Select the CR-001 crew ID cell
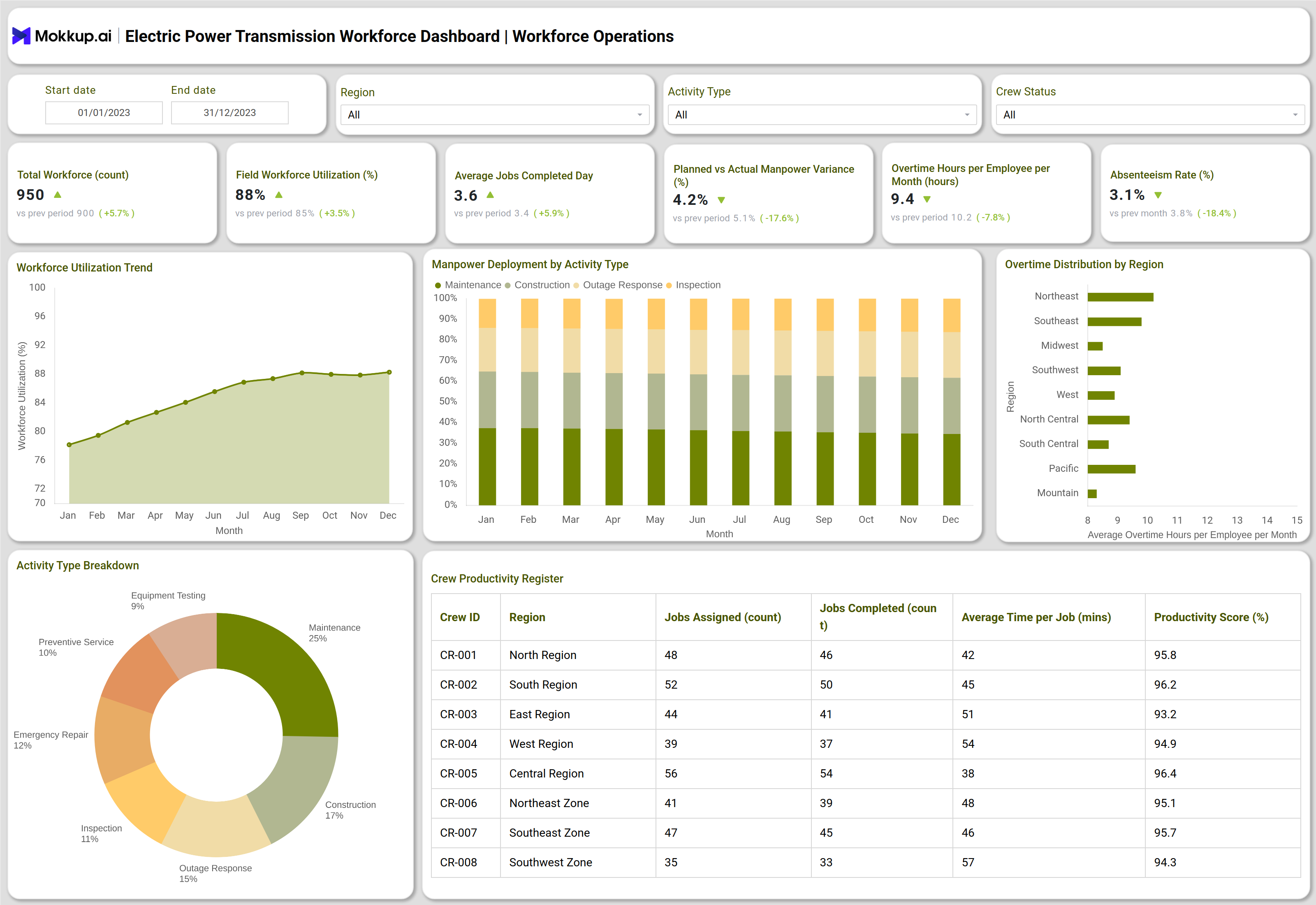 point(466,655)
